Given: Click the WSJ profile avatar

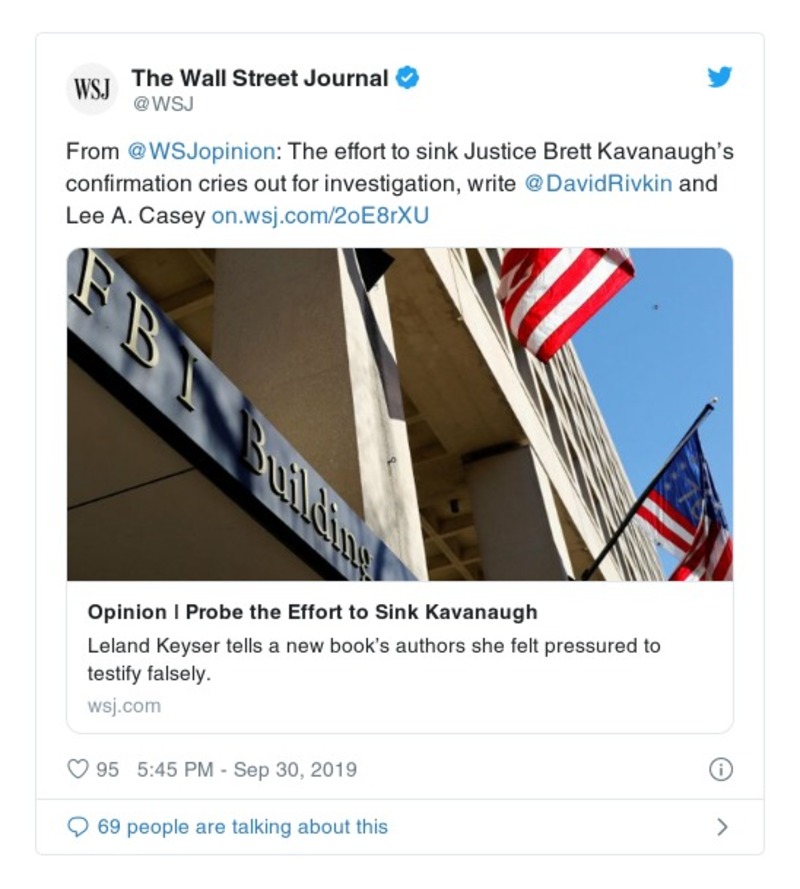Looking at the screenshot, I should (91, 89).
